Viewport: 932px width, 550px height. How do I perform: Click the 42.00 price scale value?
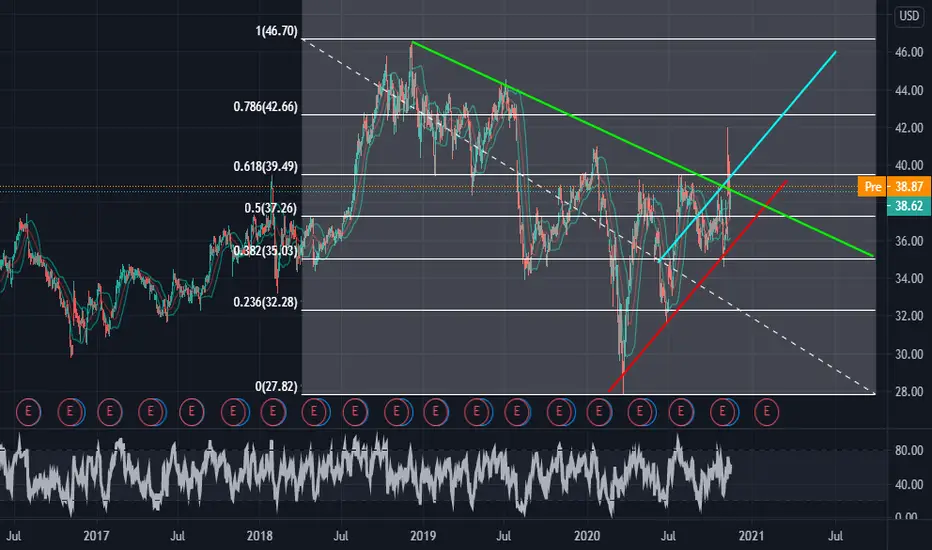(909, 128)
